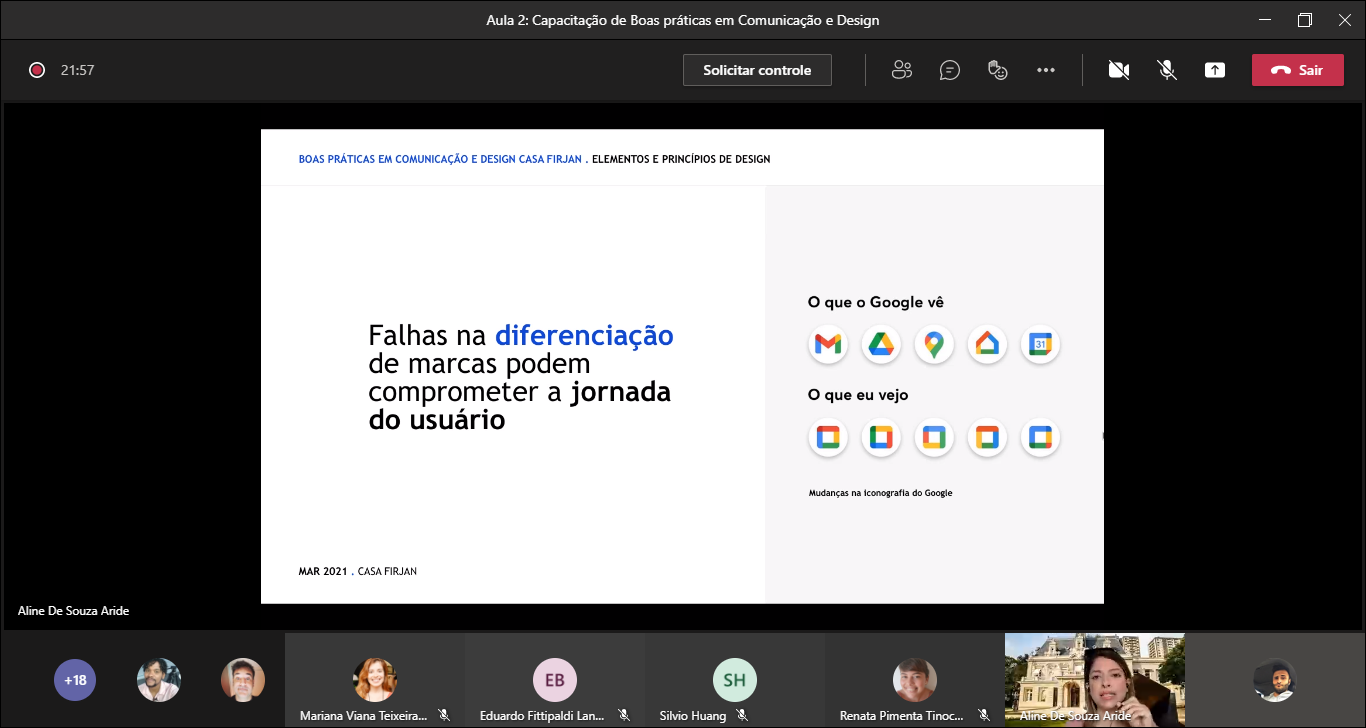Image resolution: width=1366 pixels, height=728 pixels.
Task: Select the avatar after Aline's video tile
Action: point(1275,680)
